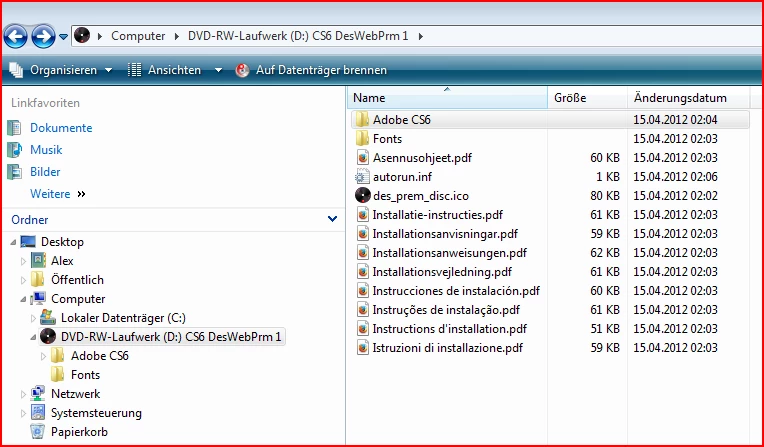Image resolution: width=764 pixels, height=447 pixels.
Task: Select Systemsteuerung in the folder tree
Action: 96,413
